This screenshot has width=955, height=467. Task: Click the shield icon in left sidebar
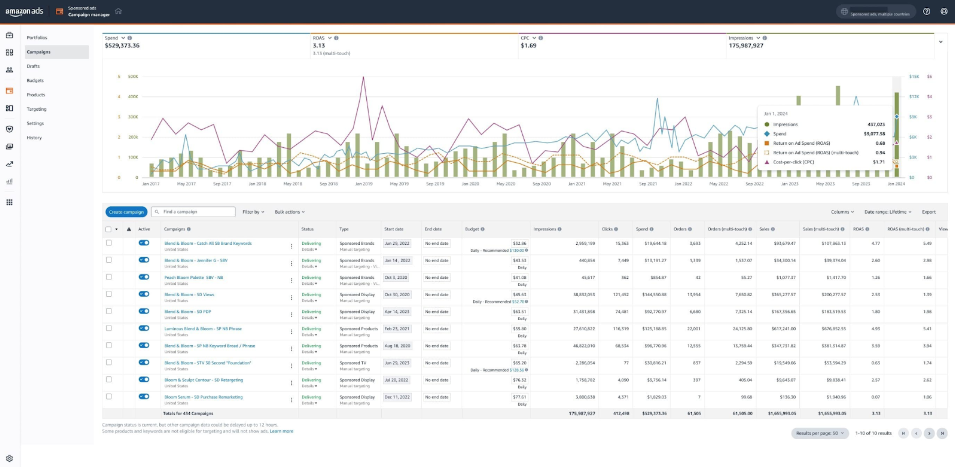coord(9,128)
